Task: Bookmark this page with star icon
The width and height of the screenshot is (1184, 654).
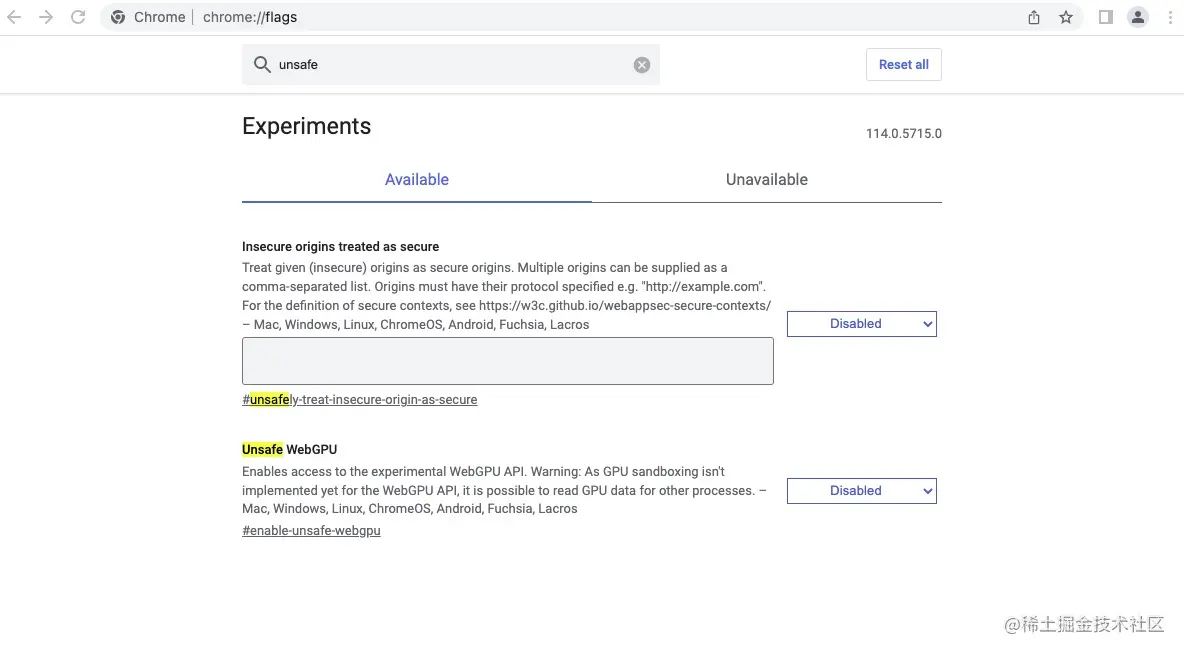Action: point(1066,17)
